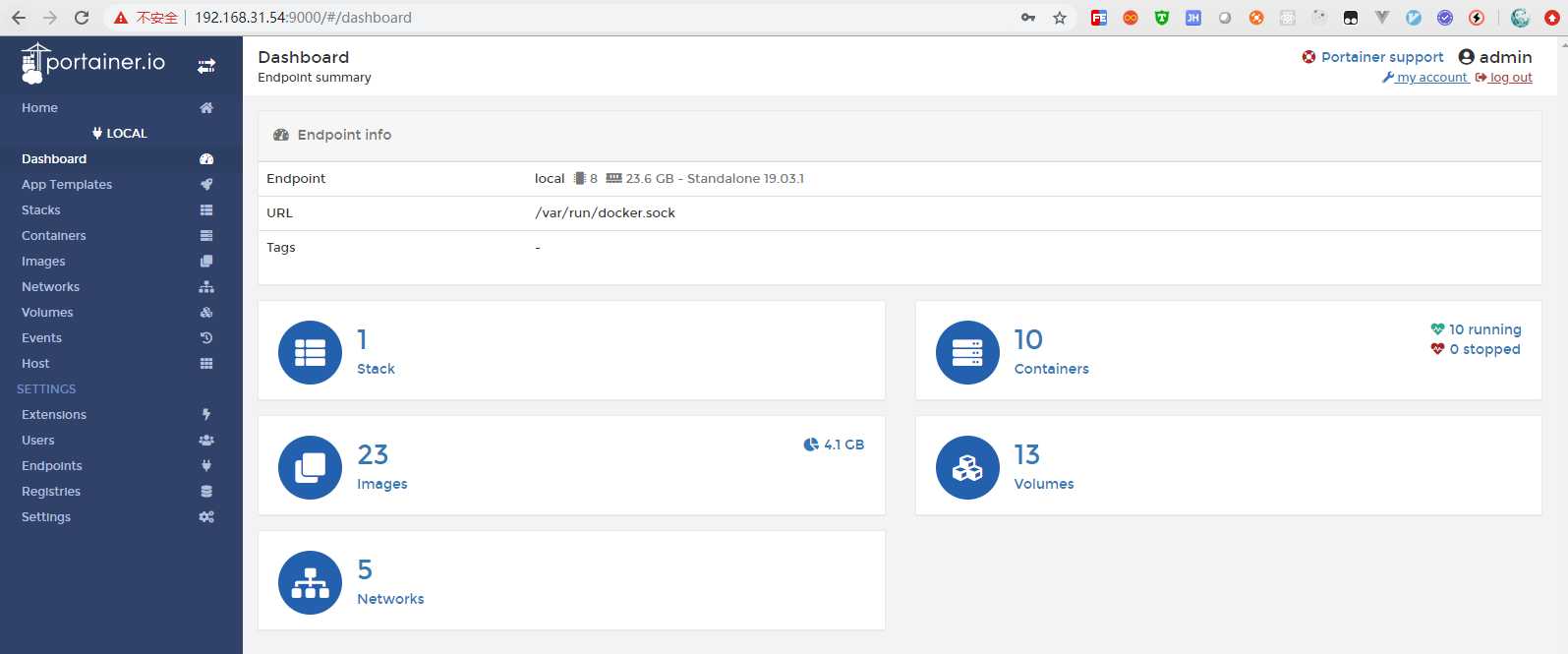The width and height of the screenshot is (1568, 654).
Task: Click the '10 running' status text
Action: tap(1484, 329)
